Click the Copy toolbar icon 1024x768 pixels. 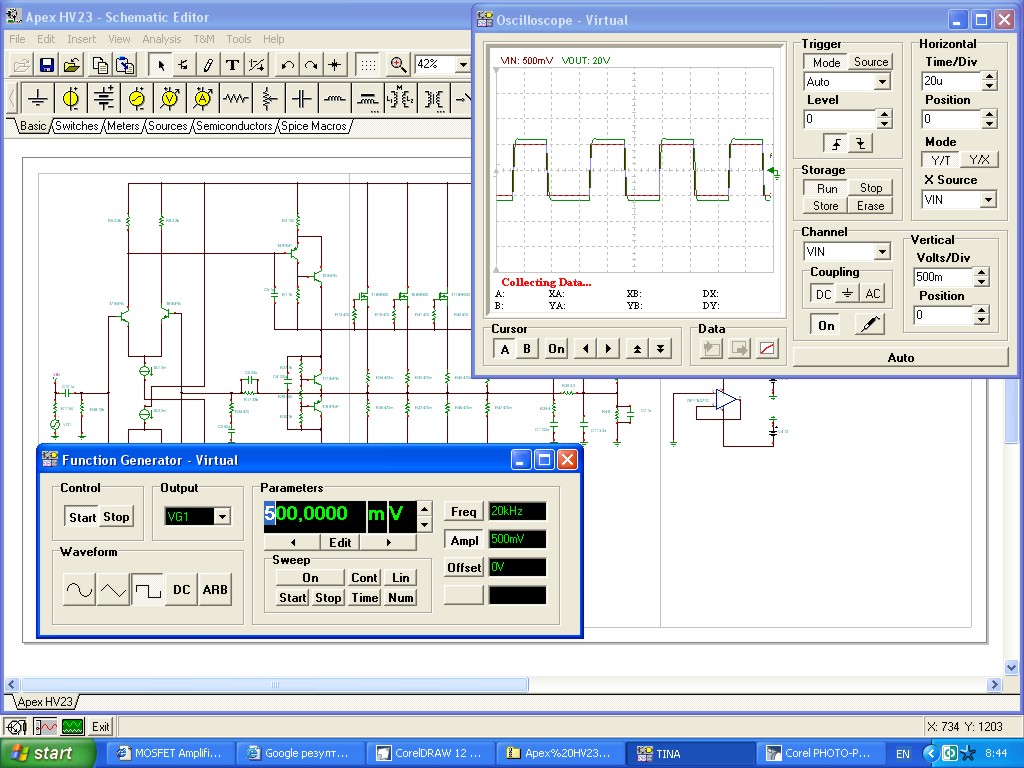(x=99, y=65)
